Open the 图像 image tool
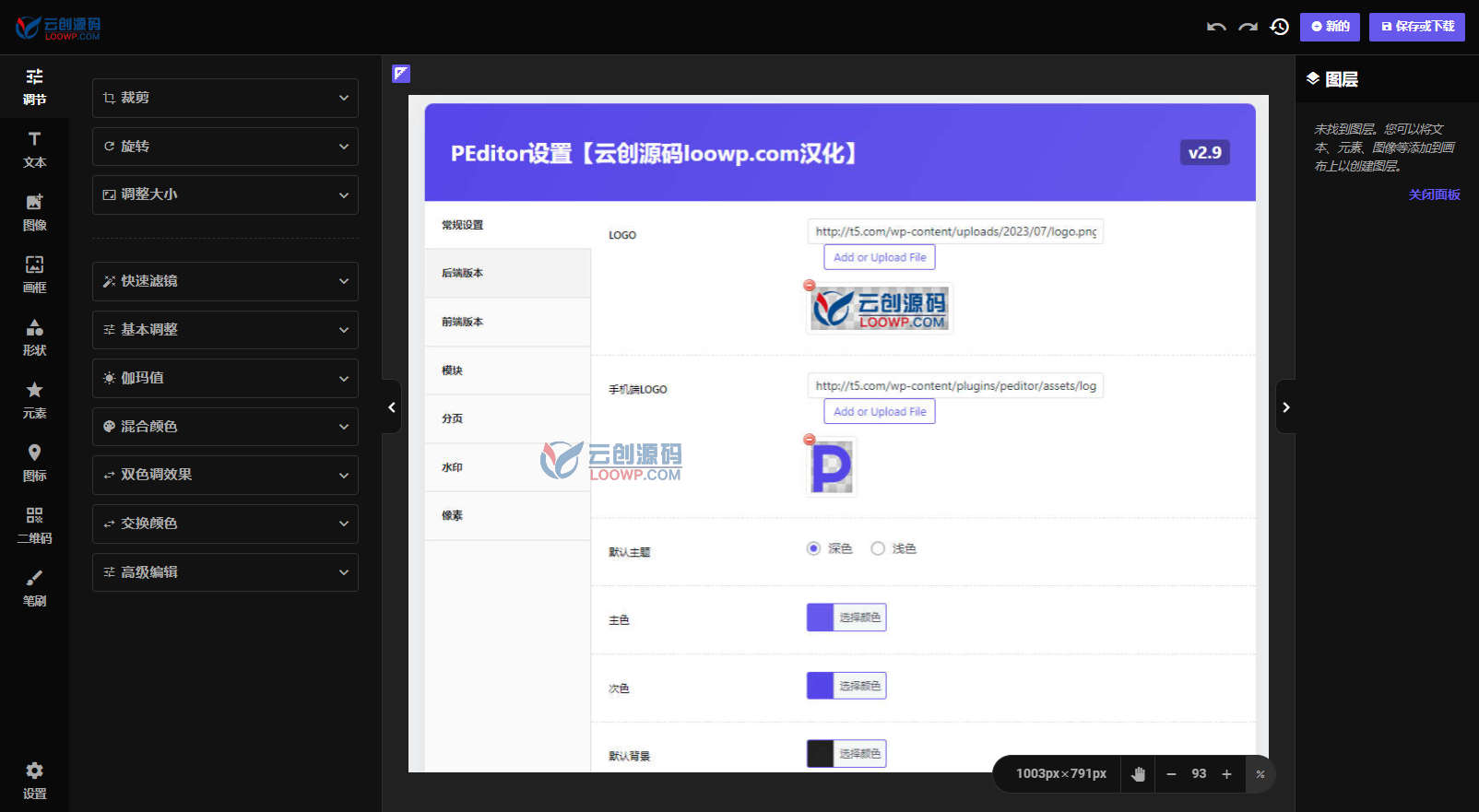1479x812 pixels. click(34, 212)
